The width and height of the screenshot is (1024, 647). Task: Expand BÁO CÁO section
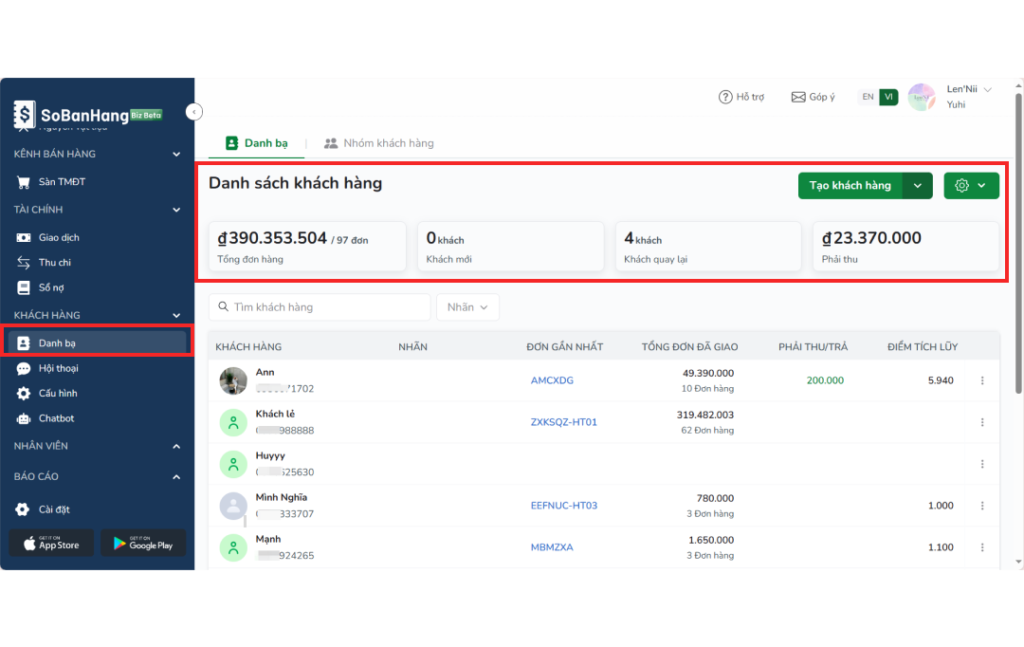click(176, 477)
